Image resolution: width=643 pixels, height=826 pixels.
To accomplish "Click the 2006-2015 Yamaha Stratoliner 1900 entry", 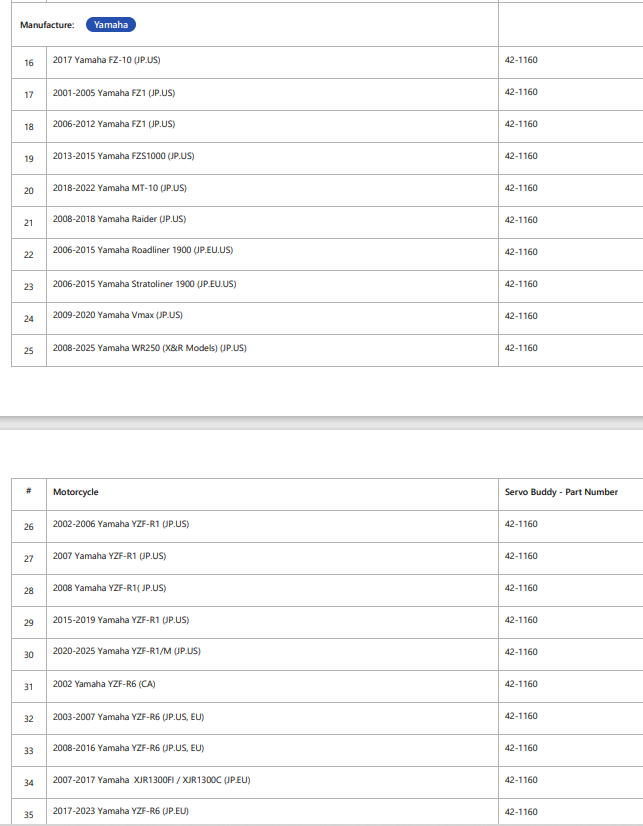I will (144, 284).
